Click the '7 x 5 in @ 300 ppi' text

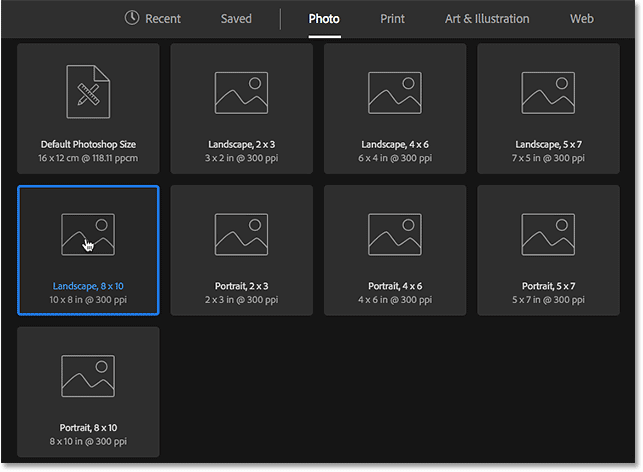pyautogui.click(x=548, y=158)
